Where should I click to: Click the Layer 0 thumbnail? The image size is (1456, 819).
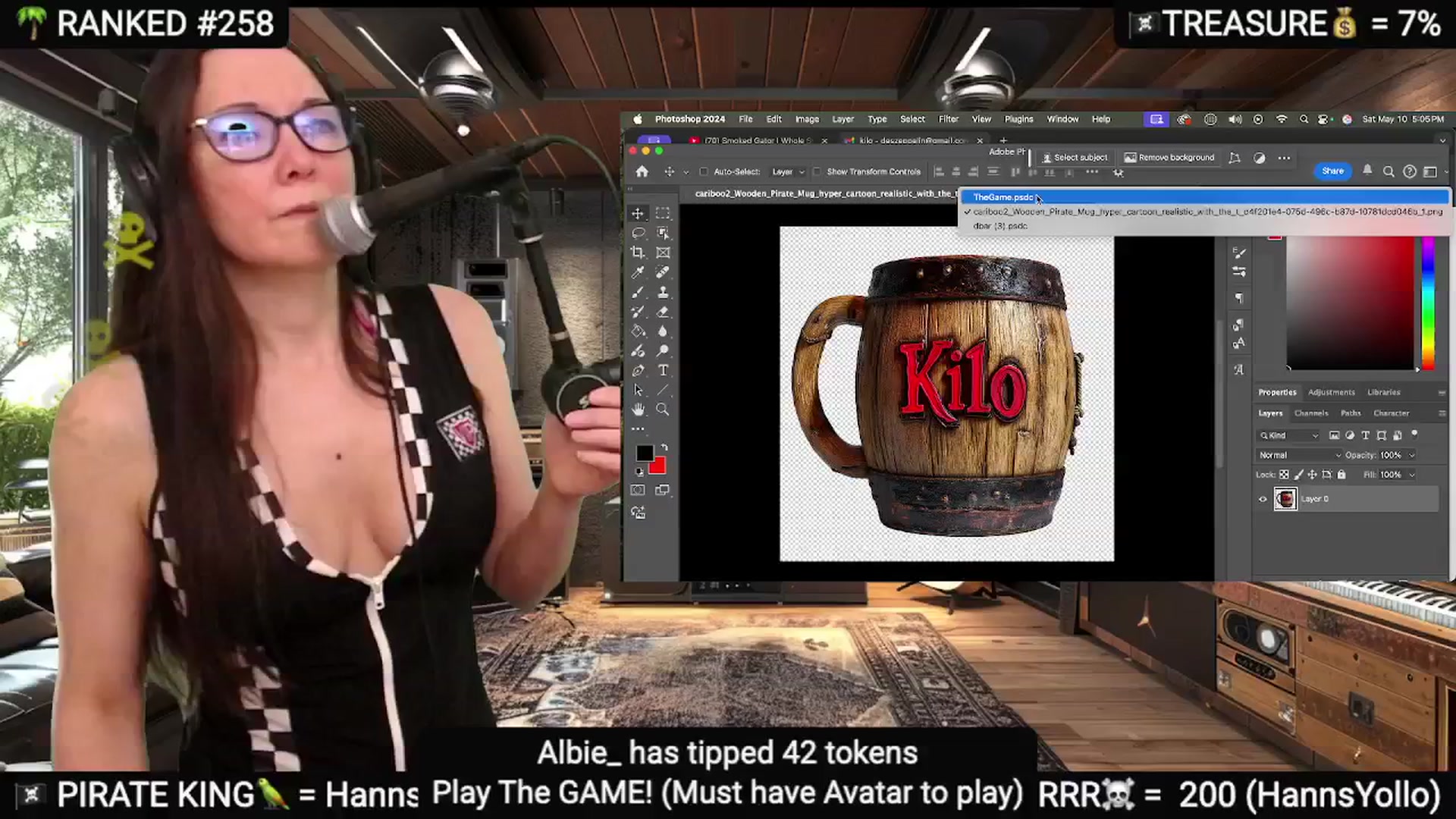(1285, 499)
